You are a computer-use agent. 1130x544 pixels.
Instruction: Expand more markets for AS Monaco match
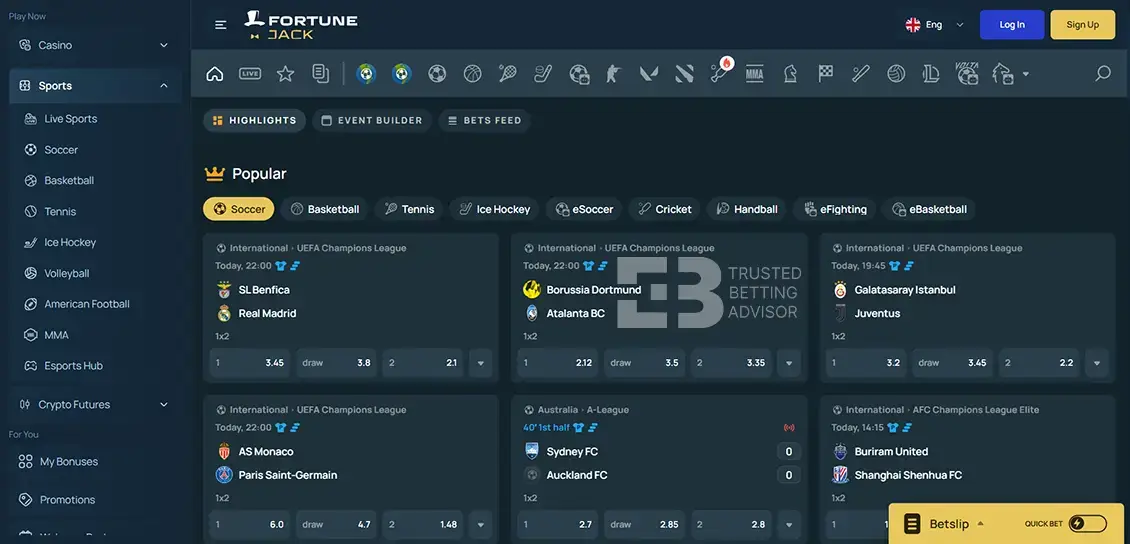[x=481, y=525]
